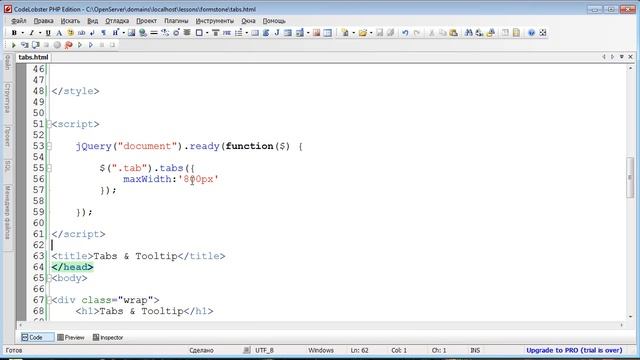640x360 pixels.
Task: Click the first blue step arrow in debug toolbar
Action: [80, 45]
